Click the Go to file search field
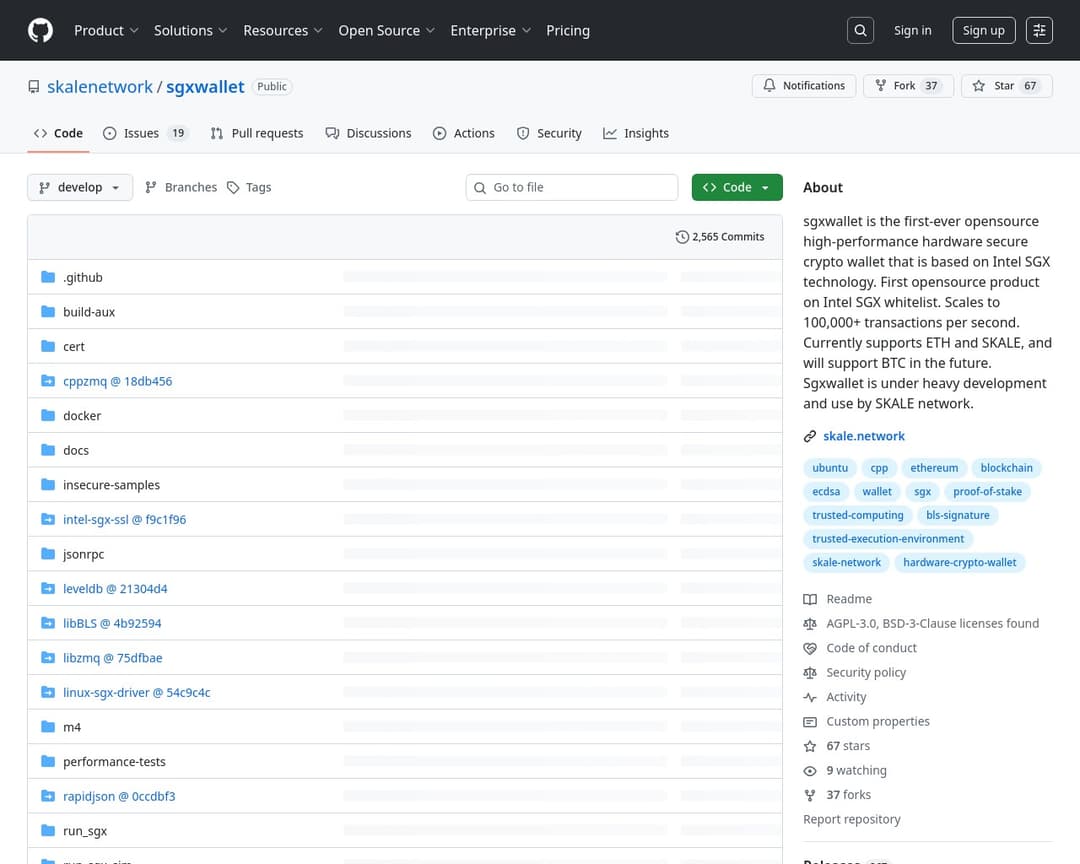This screenshot has width=1080, height=864. point(580,188)
